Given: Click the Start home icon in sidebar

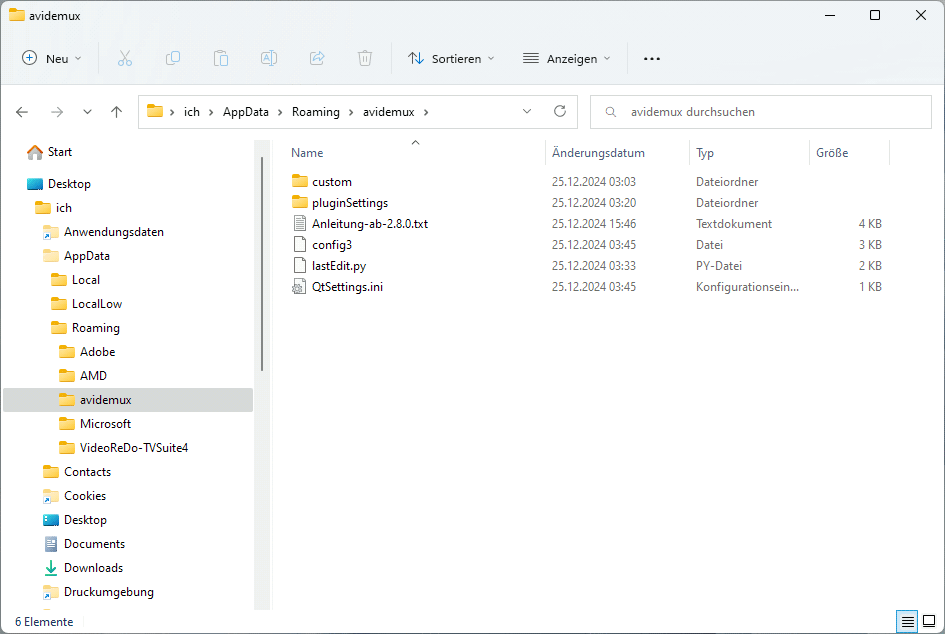Looking at the screenshot, I should pyautogui.click(x=35, y=152).
